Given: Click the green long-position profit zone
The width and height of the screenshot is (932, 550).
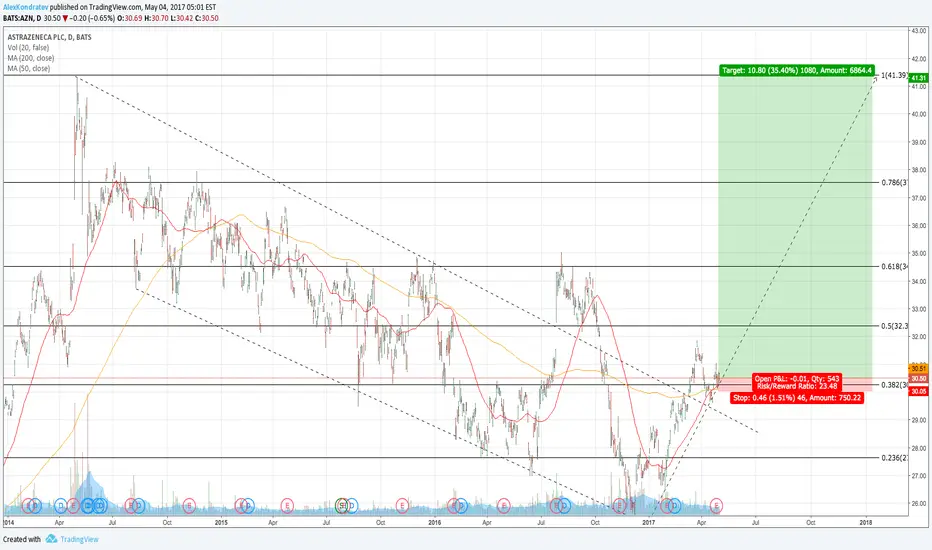Looking at the screenshot, I should [x=795, y=226].
